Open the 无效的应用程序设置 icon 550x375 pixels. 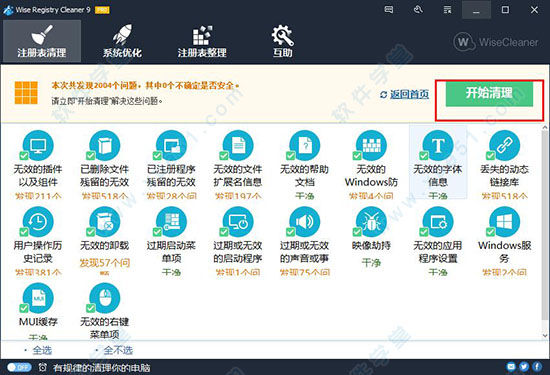click(438, 222)
